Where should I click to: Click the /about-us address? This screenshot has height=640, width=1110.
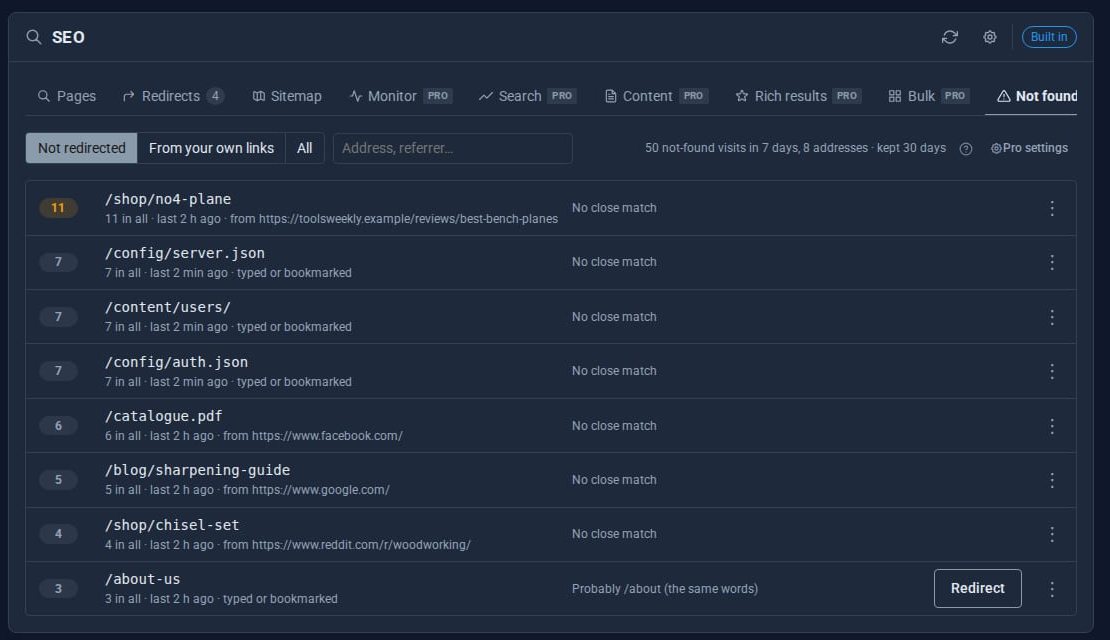[x=142, y=579]
